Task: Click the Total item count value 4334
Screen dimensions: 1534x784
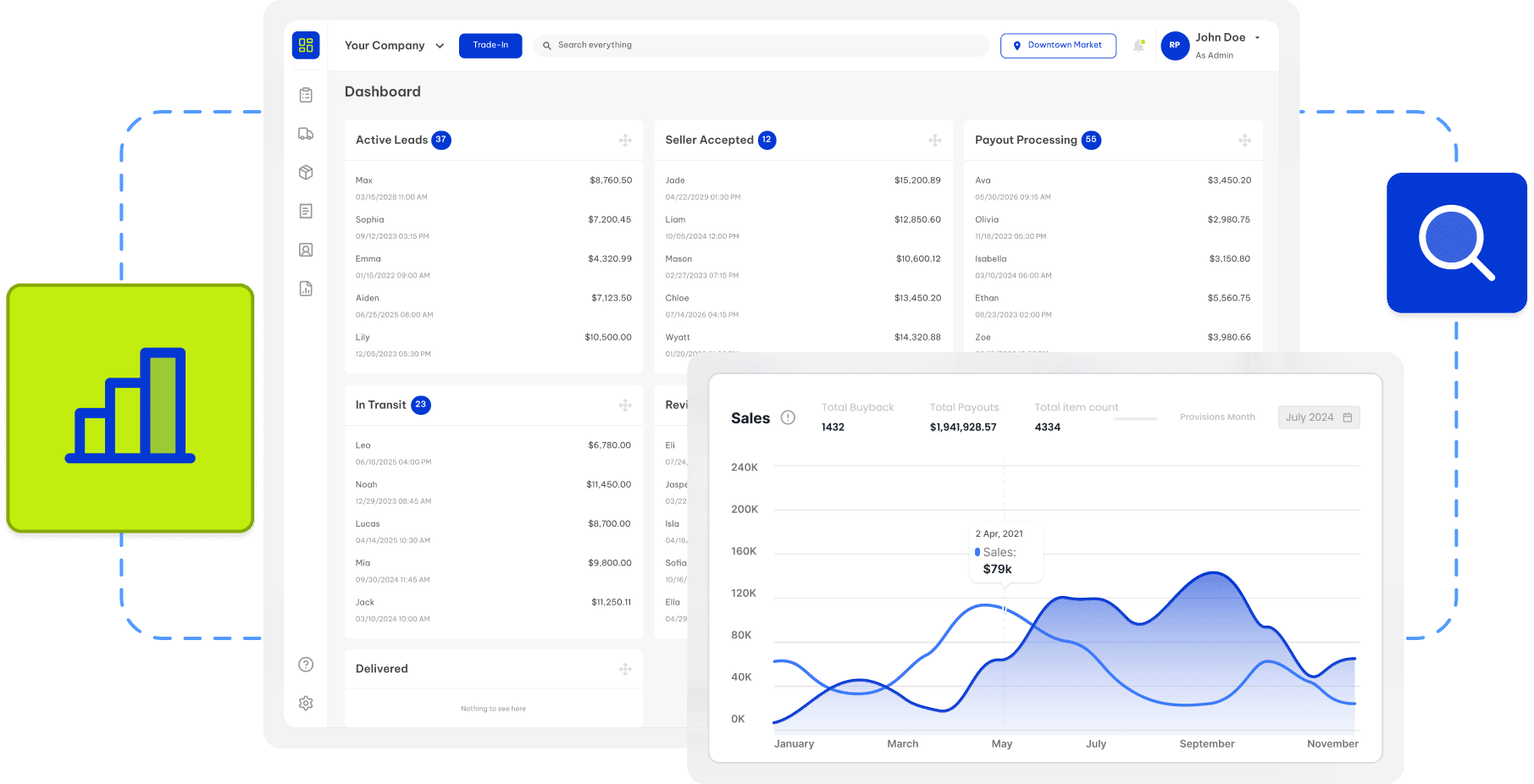Action: (x=1048, y=428)
